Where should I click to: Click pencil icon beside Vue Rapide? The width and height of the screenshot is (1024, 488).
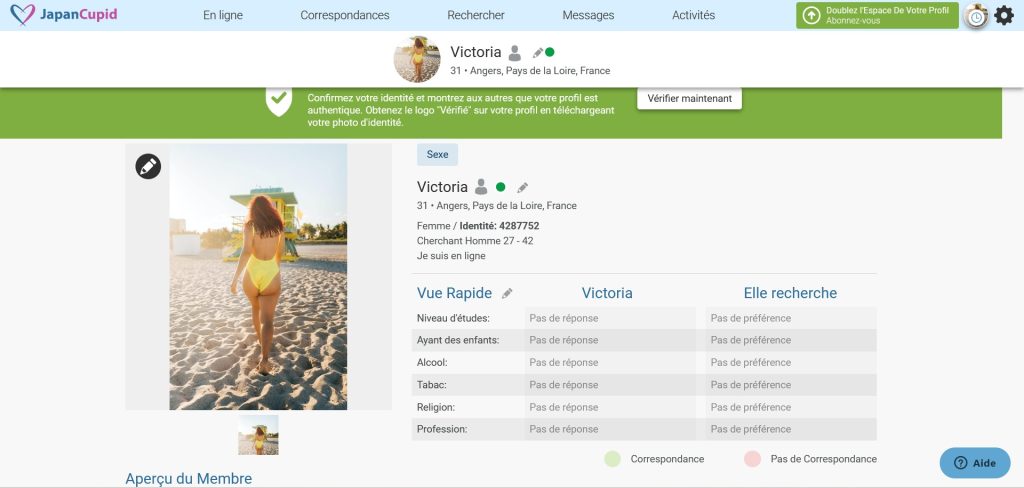click(x=507, y=294)
